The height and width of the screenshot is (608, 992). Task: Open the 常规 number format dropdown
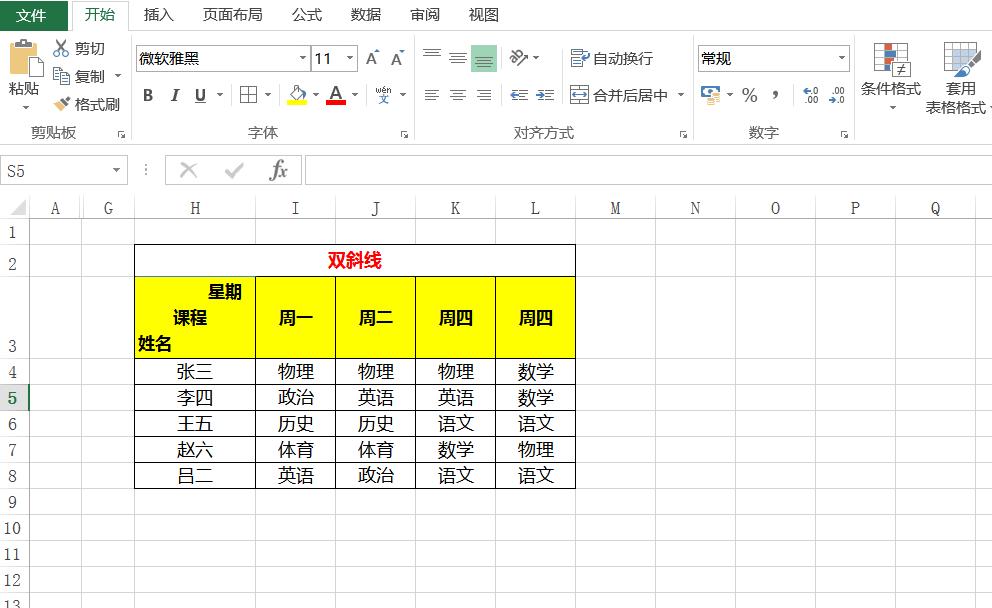coord(840,58)
